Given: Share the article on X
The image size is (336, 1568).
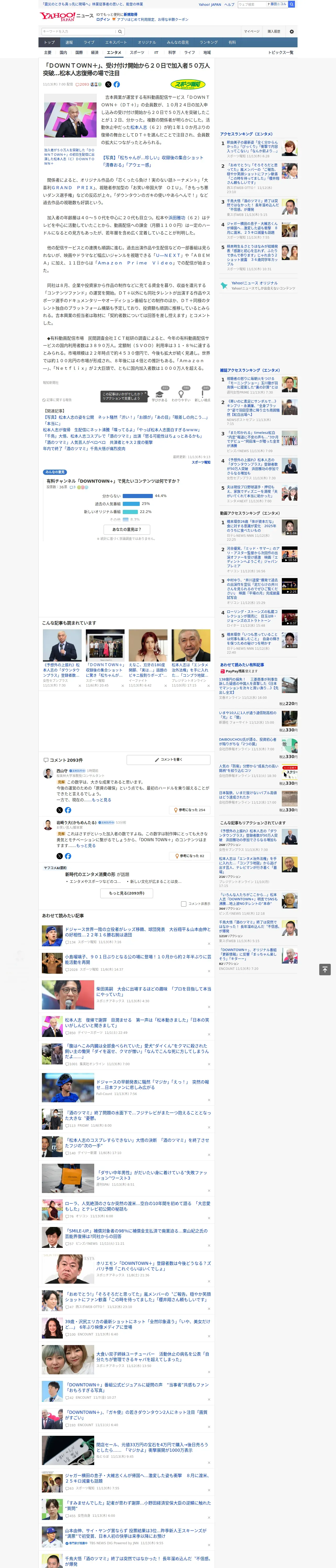Looking at the screenshot, I should [109, 85].
